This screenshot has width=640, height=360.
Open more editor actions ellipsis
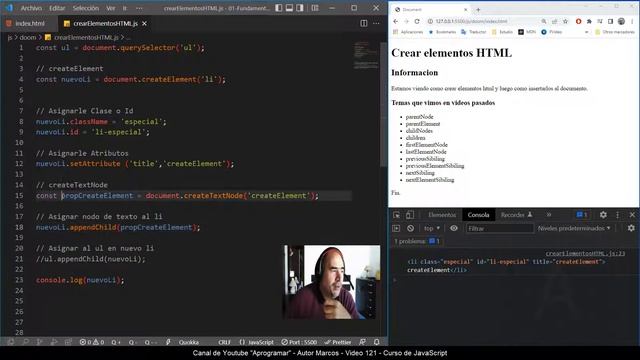click(x=376, y=24)
